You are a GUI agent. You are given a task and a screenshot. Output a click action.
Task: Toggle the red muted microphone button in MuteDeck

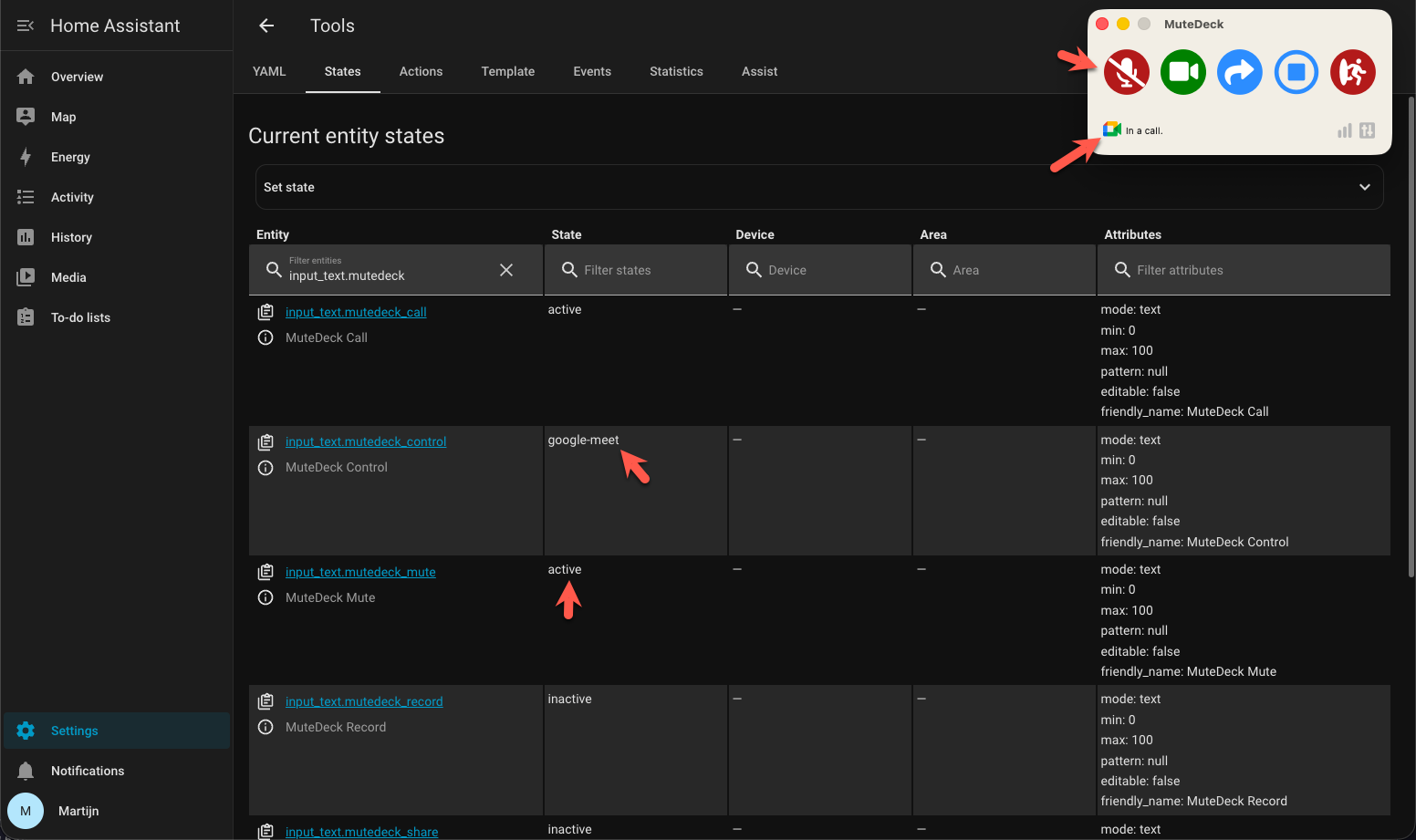click(x=1127, y=72)
